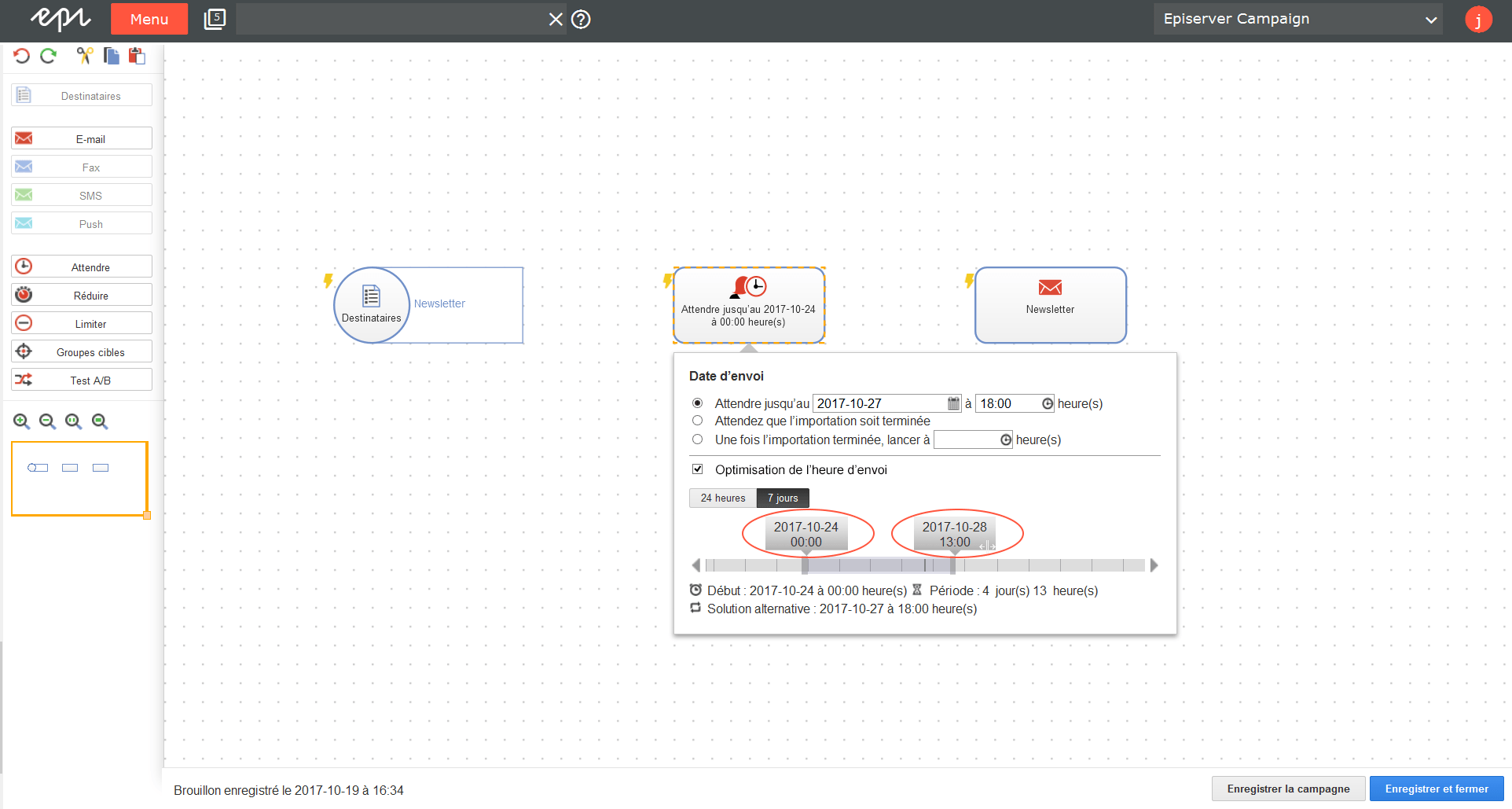1512x809 pixels.
Task: Open the help question mark icon
Action: tap(581, 20)
